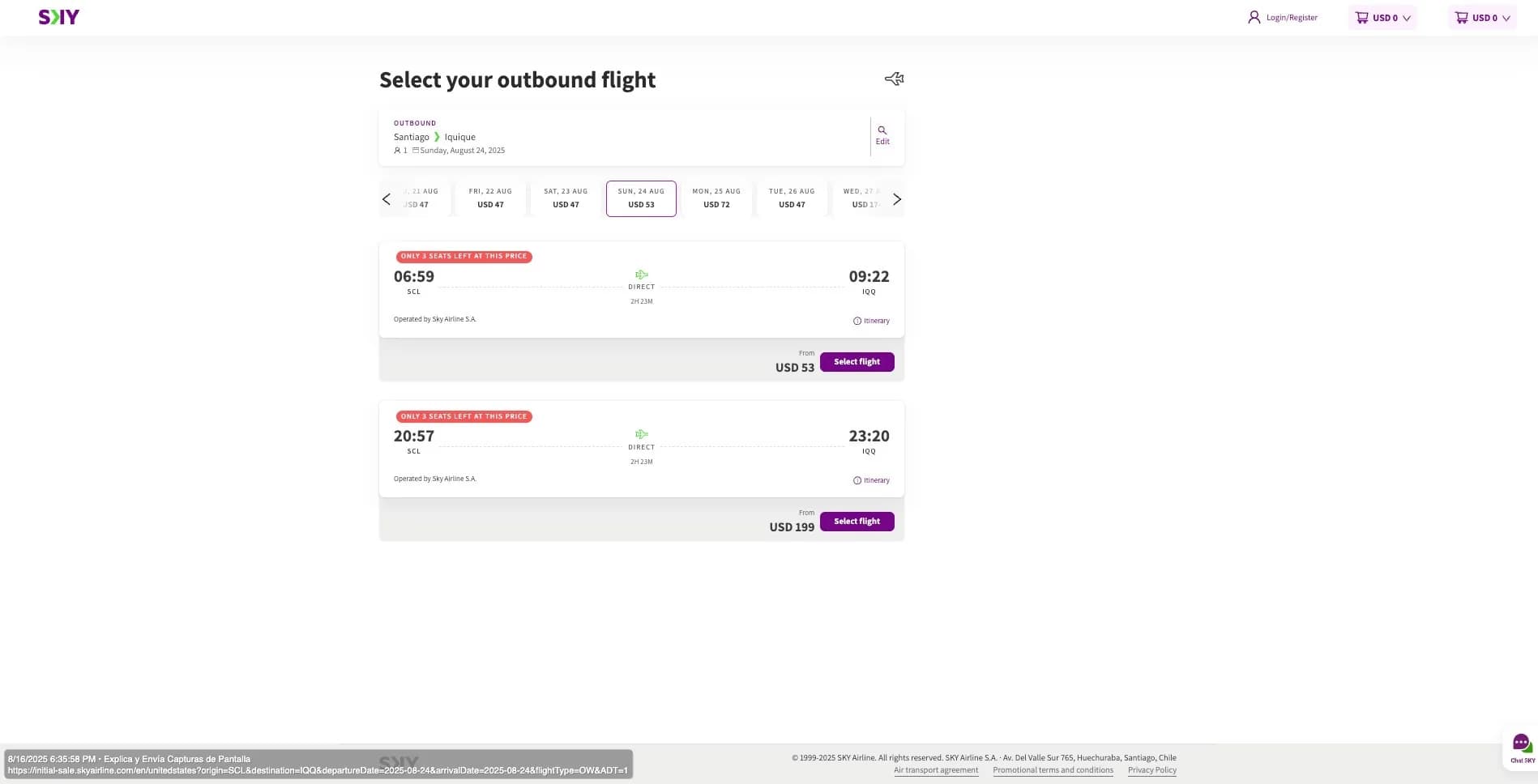Click the SKY airline logo

click(x=58, y=17)
